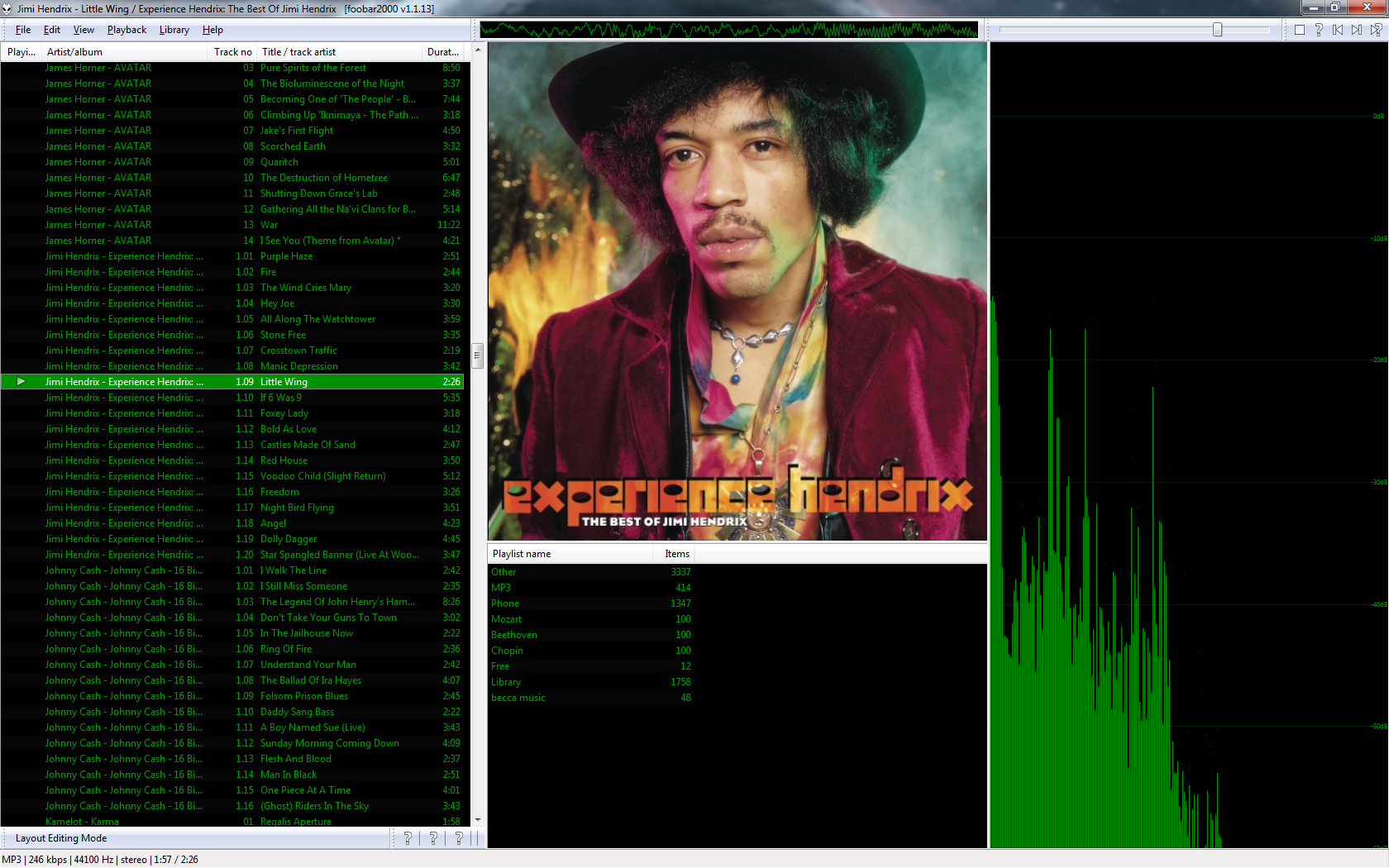Select the track 'Red House'
1389x868 pixels.
tap(232, 460)
